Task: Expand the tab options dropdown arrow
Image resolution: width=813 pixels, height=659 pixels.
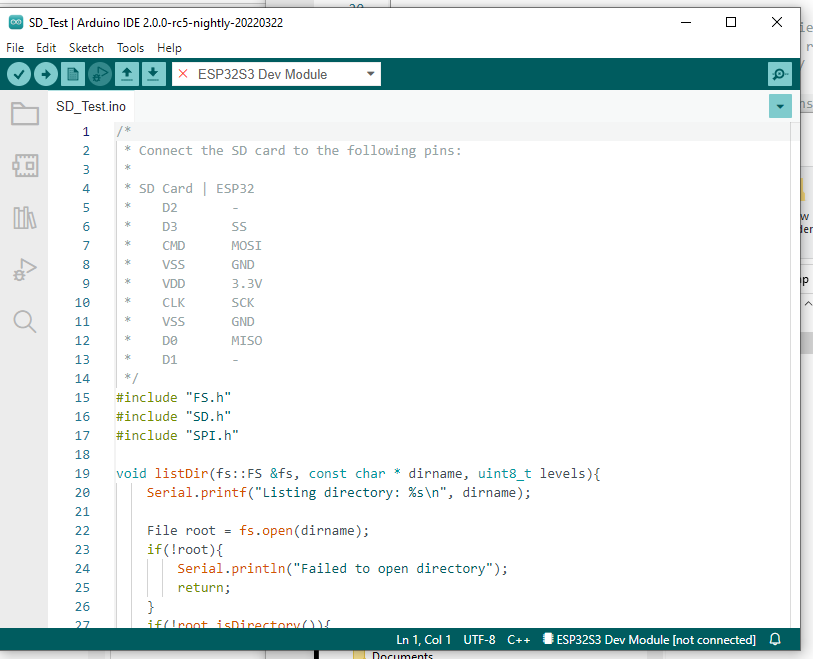Action: click(x=780, y=106)
